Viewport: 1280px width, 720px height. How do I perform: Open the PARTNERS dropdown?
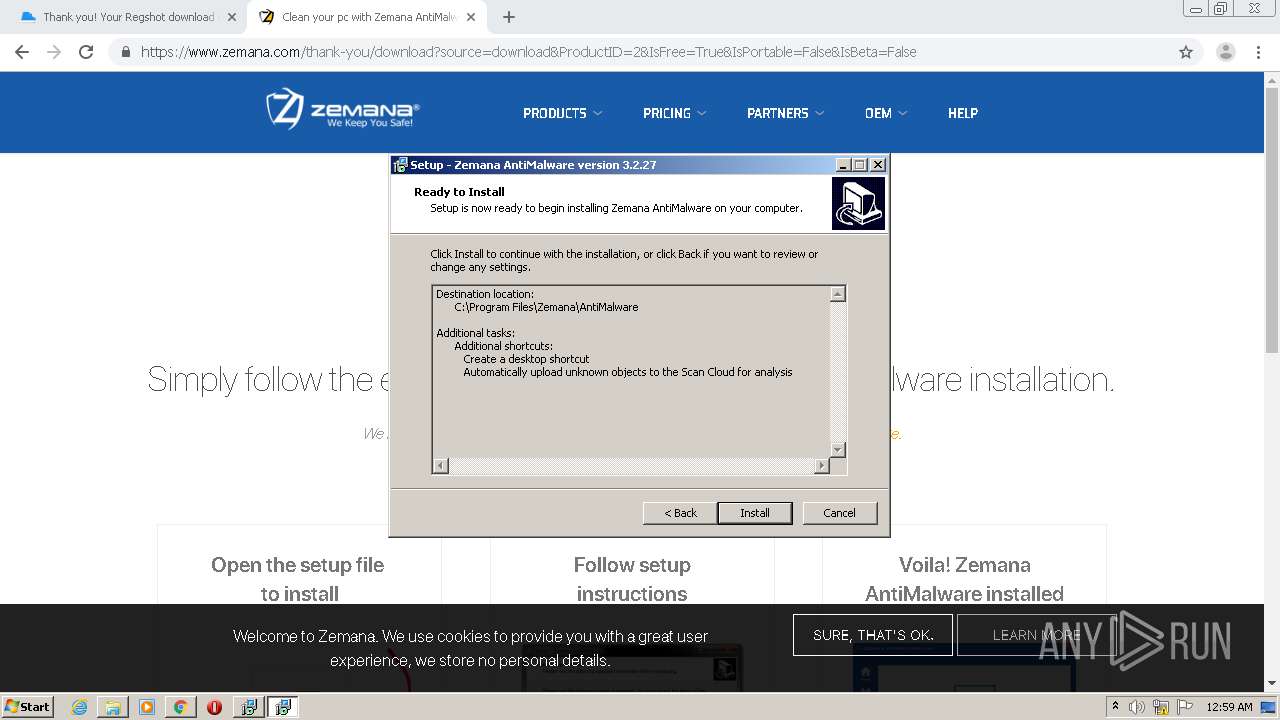click(x=785, y=113)
